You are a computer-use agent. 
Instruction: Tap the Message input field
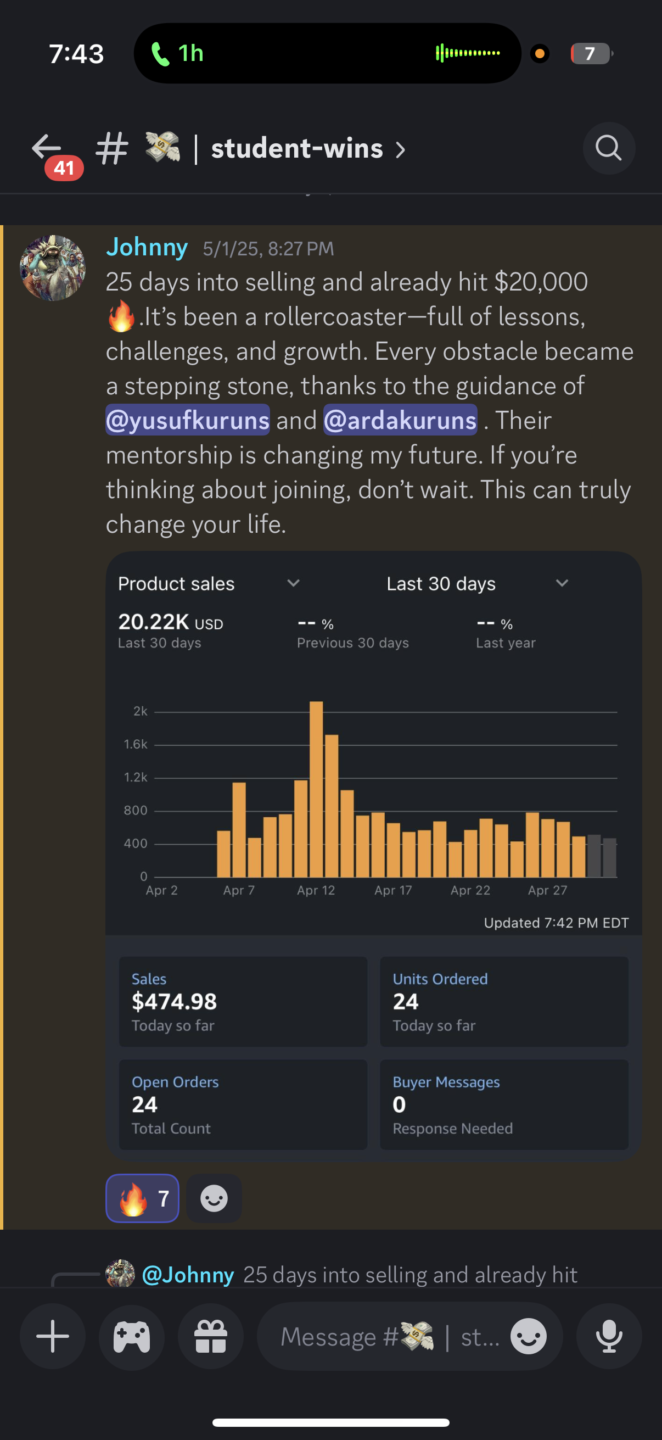(385, 1337)
